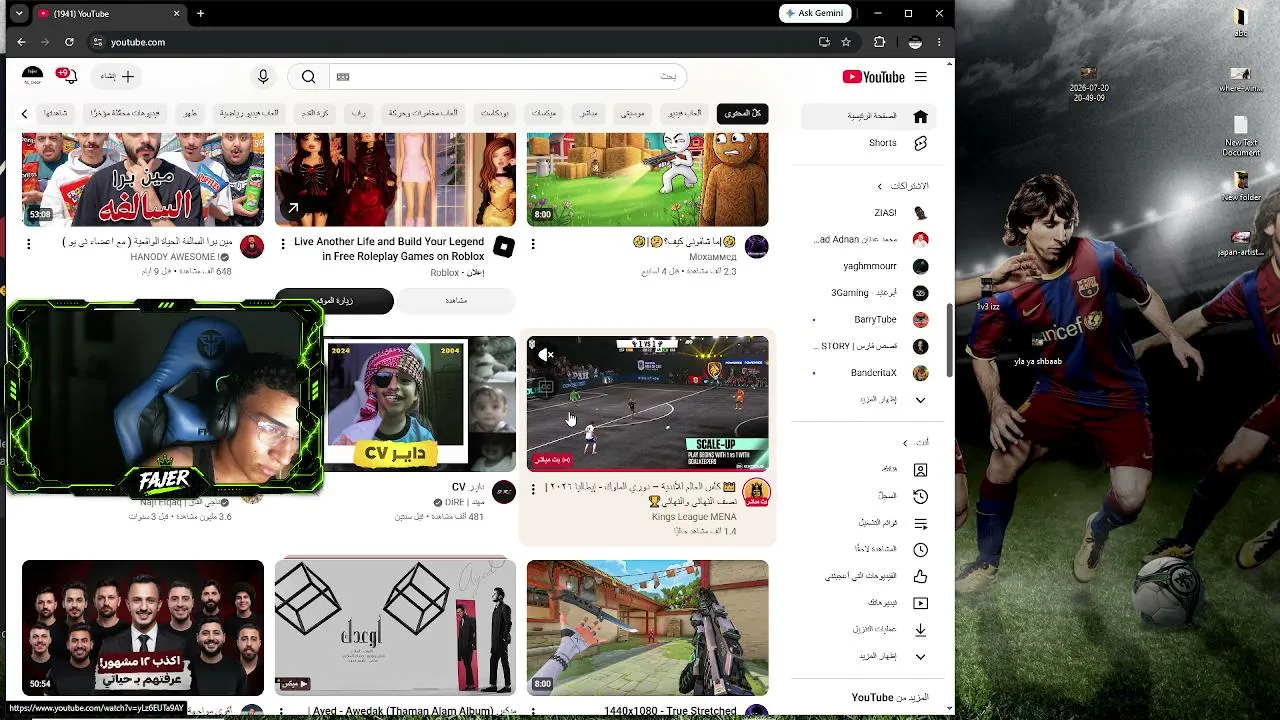
Task: Open the Kings League MENA channel name link
Action: [694, 517]
